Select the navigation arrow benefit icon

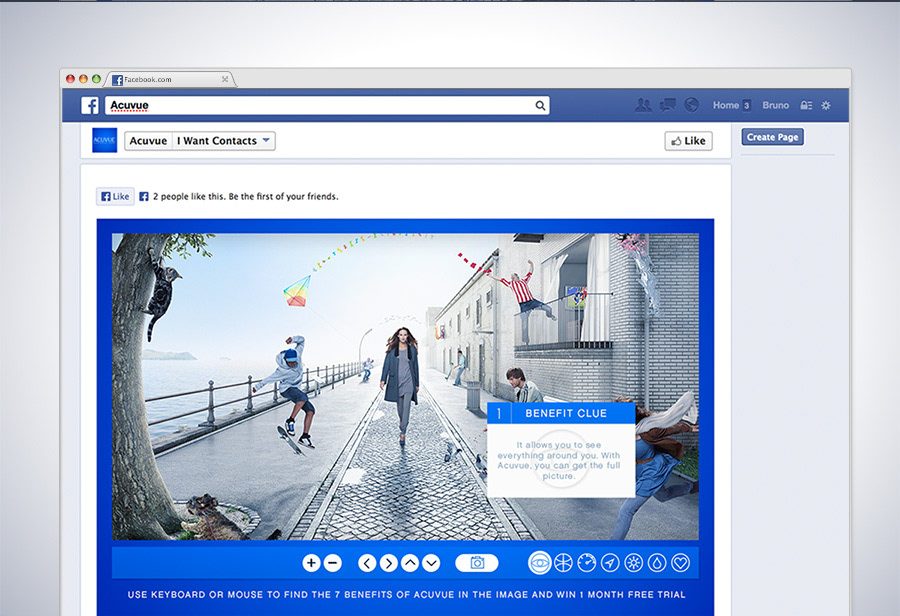click(x=610, y=563)
